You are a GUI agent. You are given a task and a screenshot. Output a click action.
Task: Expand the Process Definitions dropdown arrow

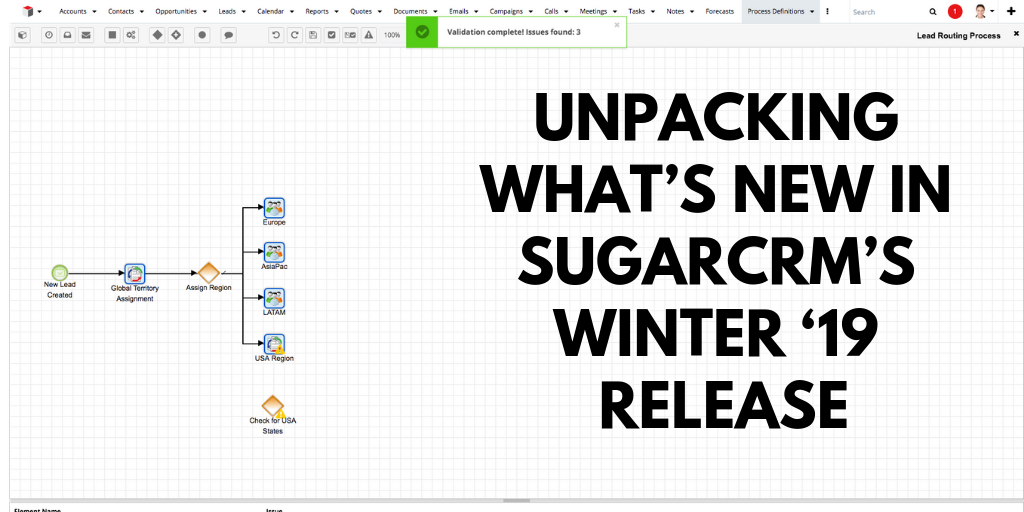click(812, 12)
